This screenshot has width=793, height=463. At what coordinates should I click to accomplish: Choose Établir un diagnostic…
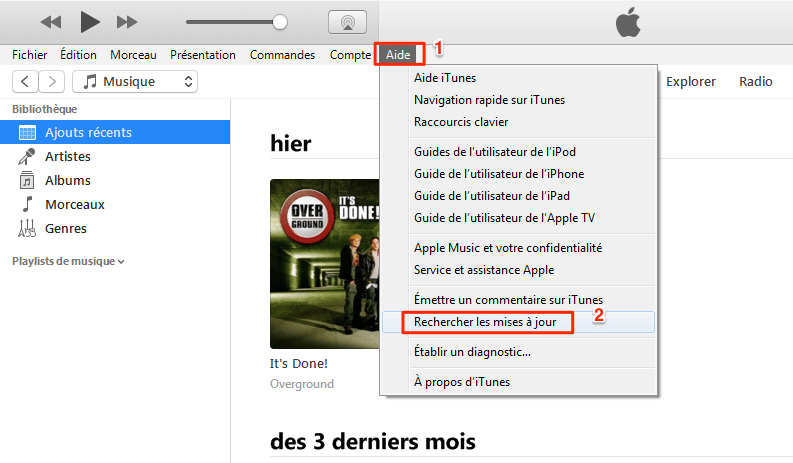[x=518, y=352]
